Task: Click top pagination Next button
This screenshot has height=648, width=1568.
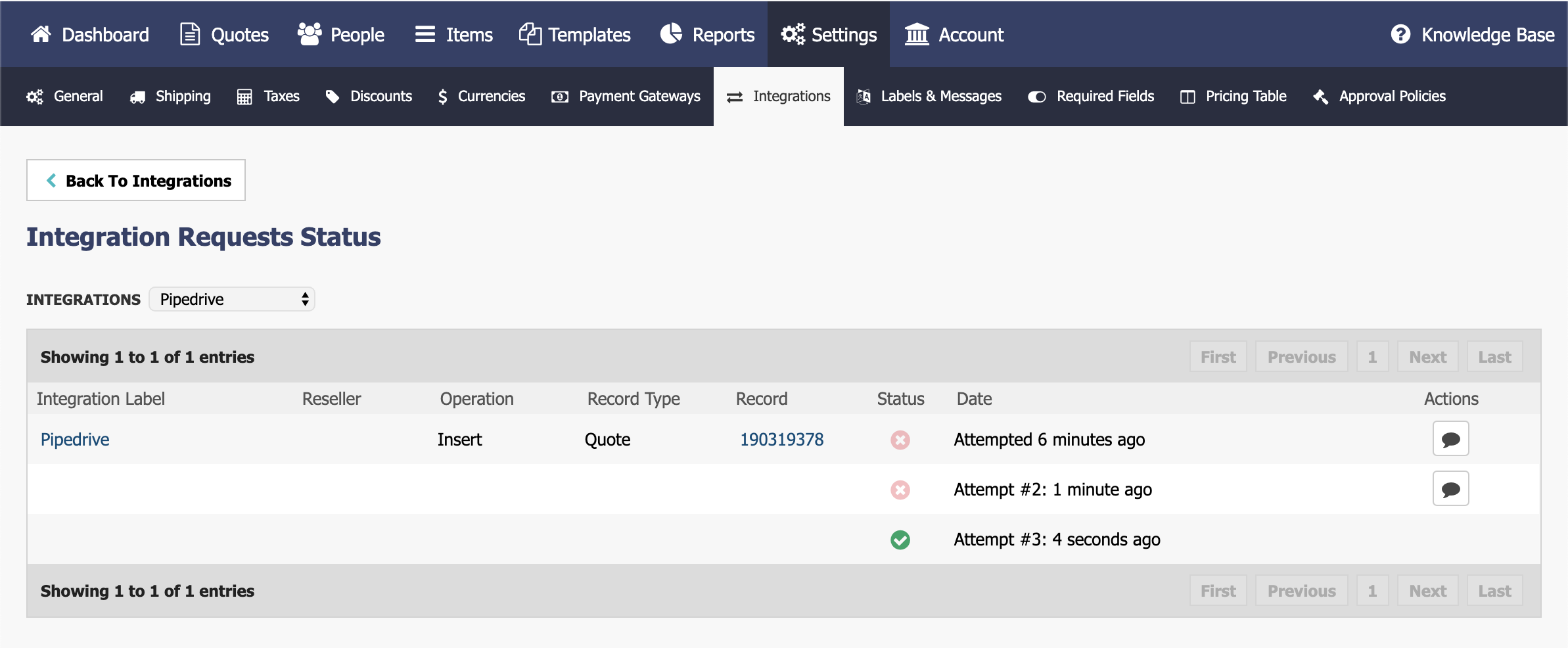Action: tap(1428, 357)
